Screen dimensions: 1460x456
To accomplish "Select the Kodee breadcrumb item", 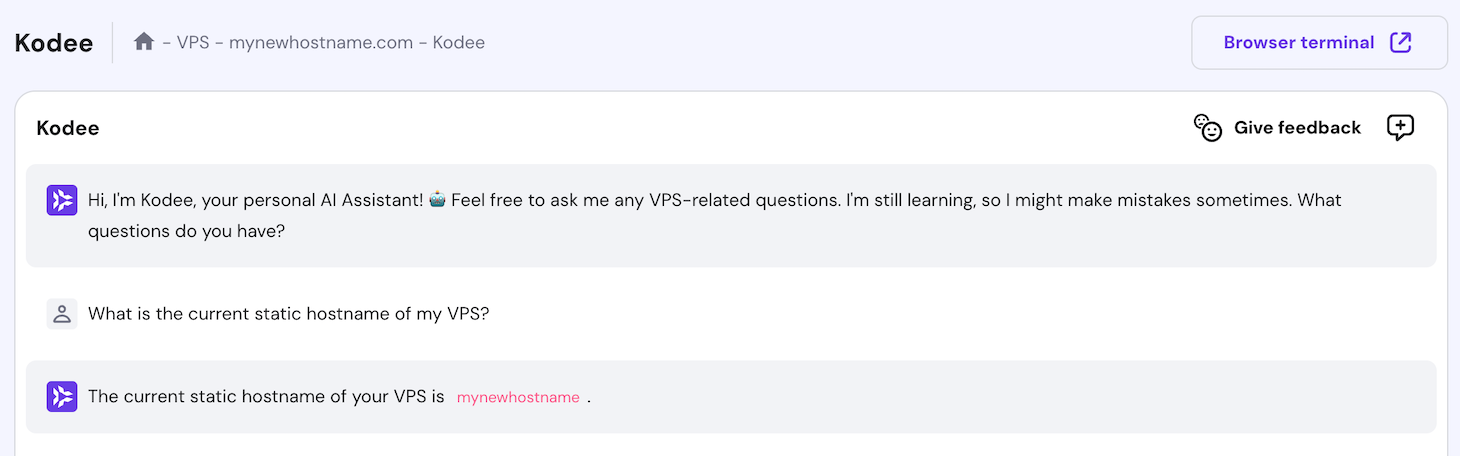I will (x=459, y=43).
